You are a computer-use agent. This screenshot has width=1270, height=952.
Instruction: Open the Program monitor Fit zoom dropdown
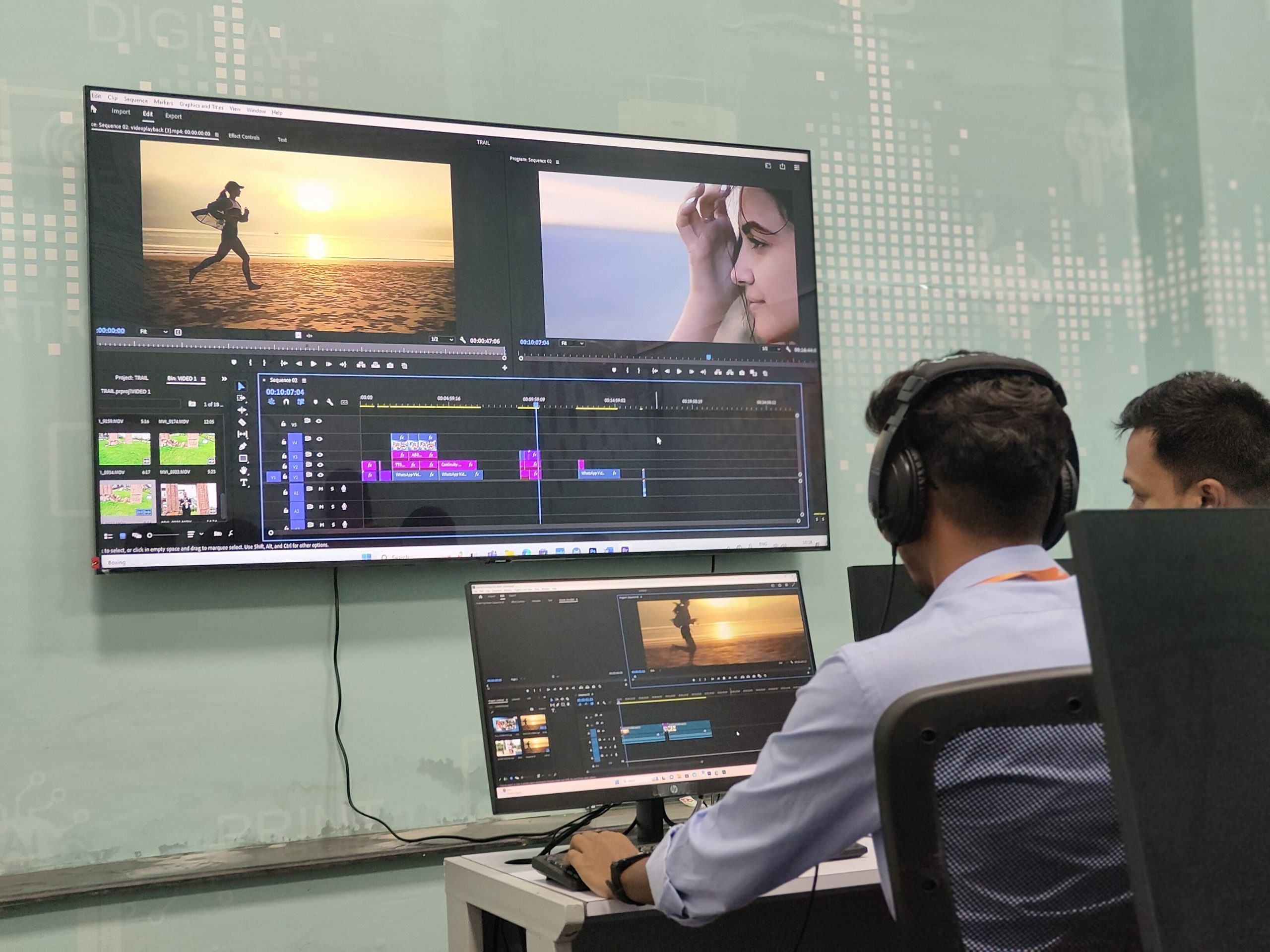click(x=572, y=343)
